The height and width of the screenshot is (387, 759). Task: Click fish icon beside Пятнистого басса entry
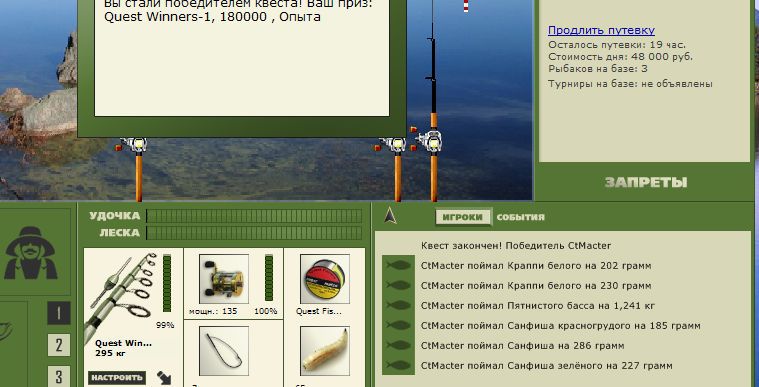pyautogui.click(x=399, y=306)
